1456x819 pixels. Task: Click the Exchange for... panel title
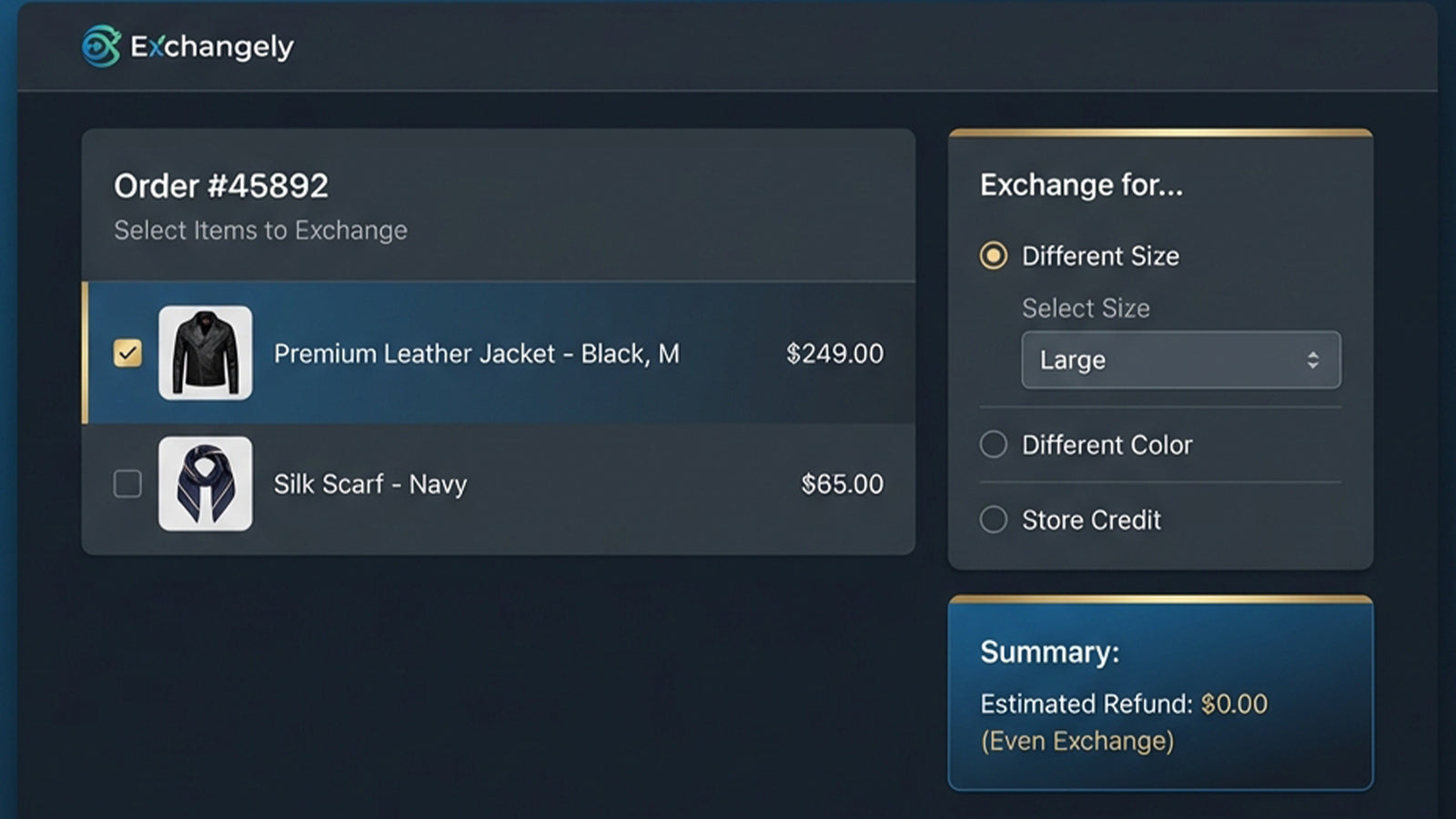point(1082,185)
